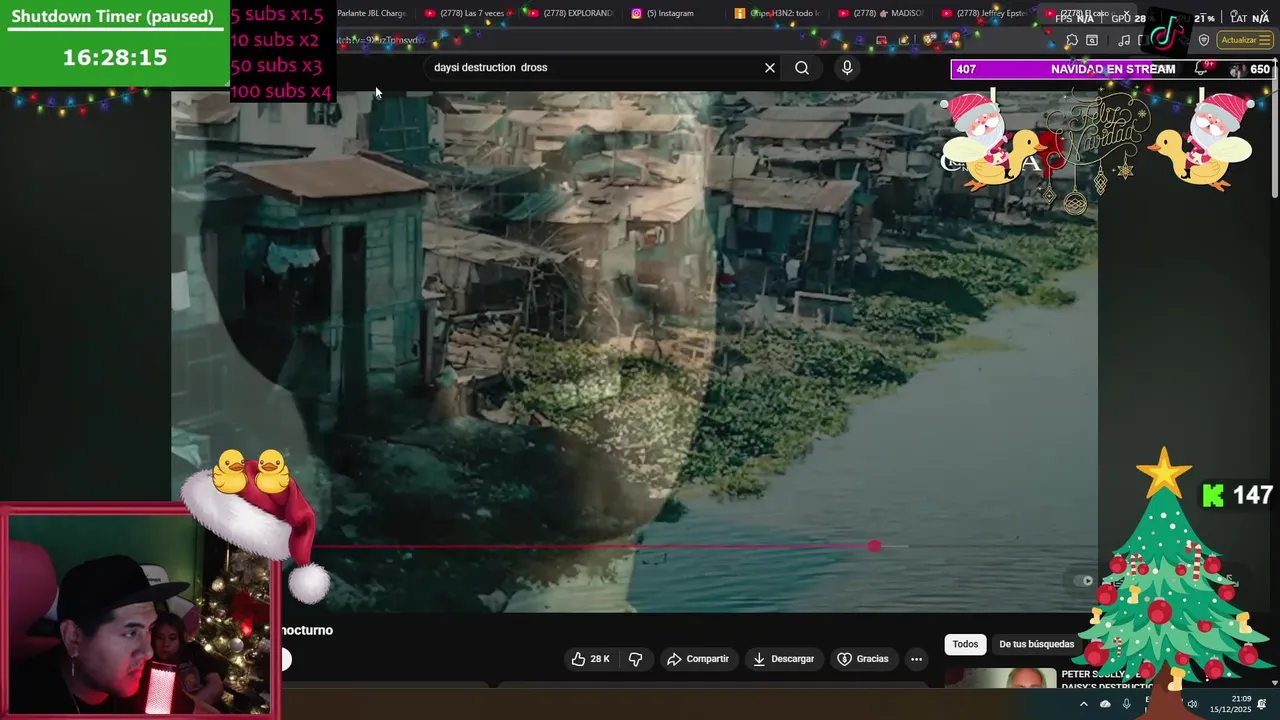This screenshot has width=1280, height=720.
Task: Select the De tus búsquedas chip
Action: 1036,644
